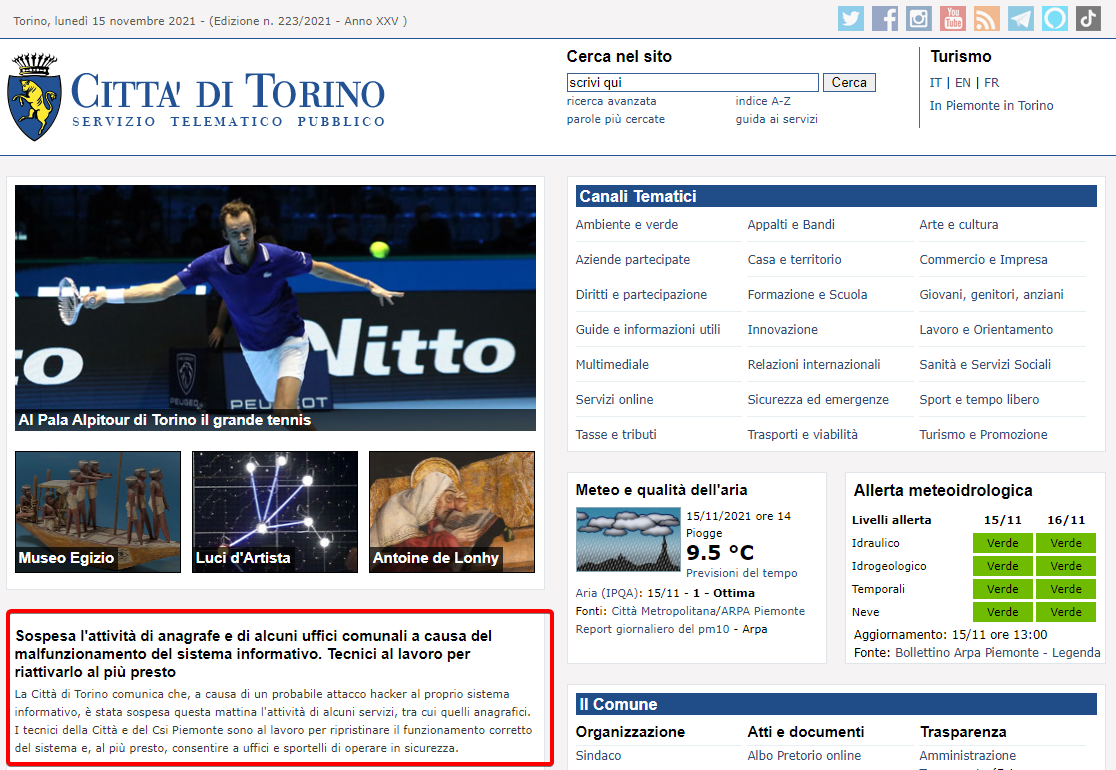Switch site language to EN
1116x770 pixels.
[x=962, y=83]
